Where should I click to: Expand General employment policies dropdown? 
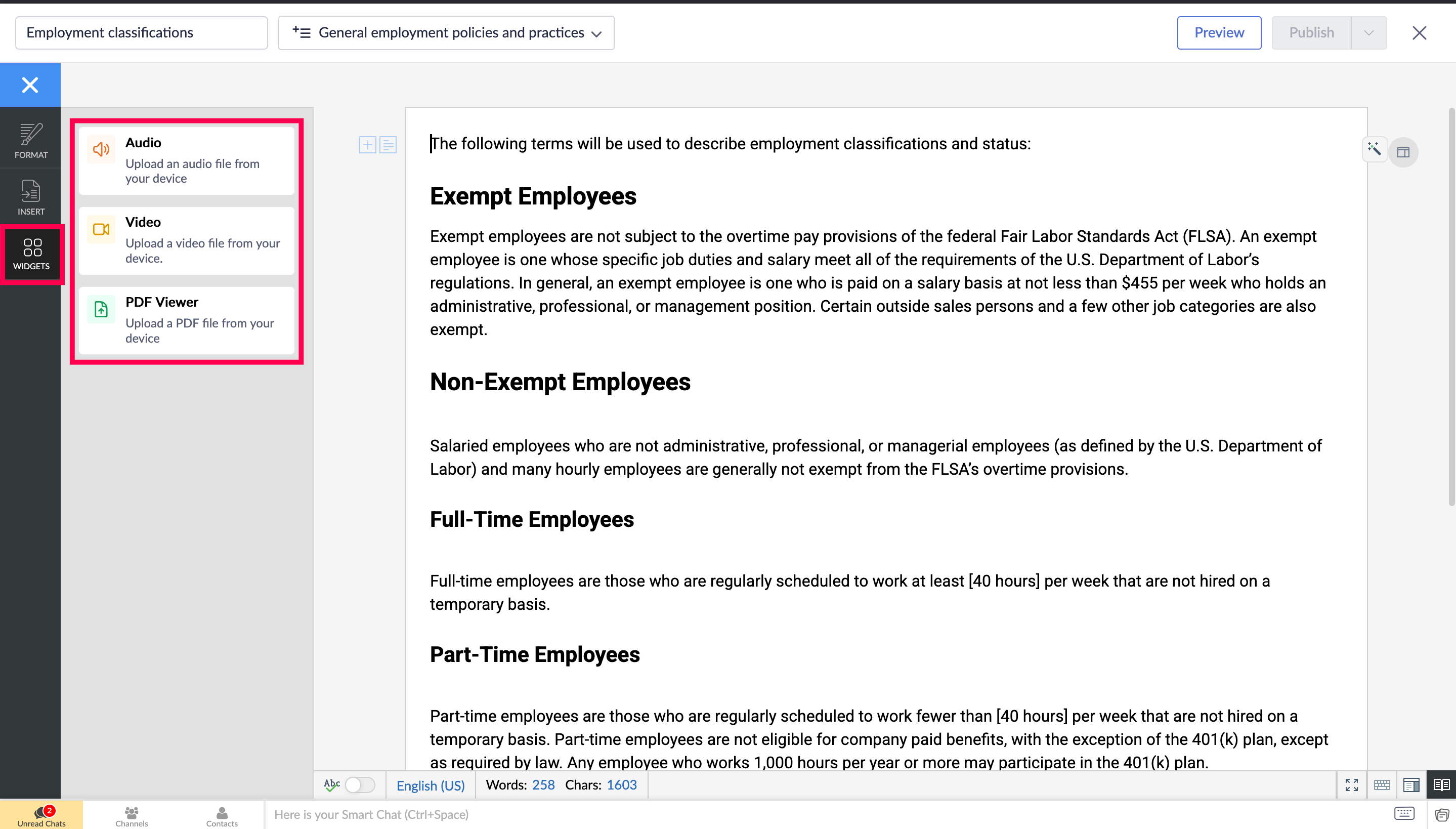446,33
